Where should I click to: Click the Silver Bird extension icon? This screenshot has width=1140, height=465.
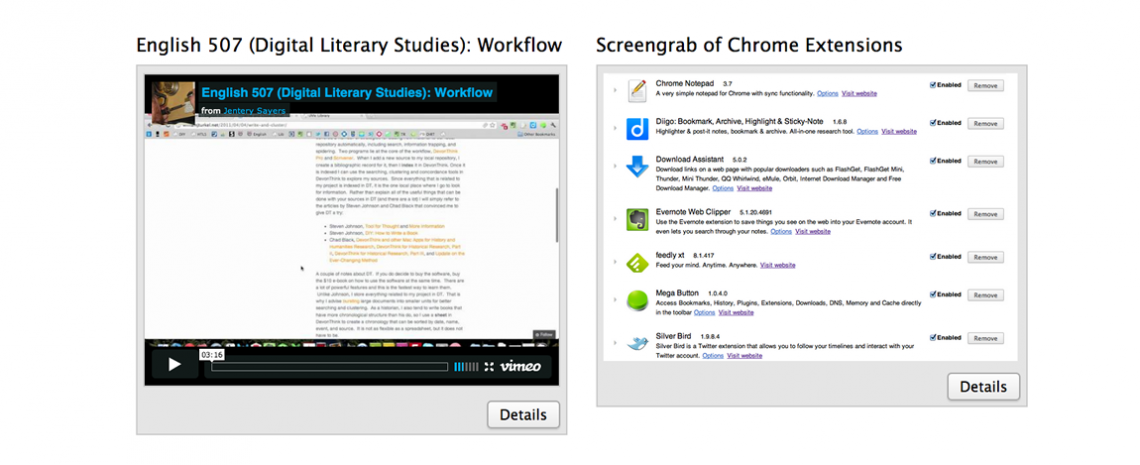click(637, 343)
